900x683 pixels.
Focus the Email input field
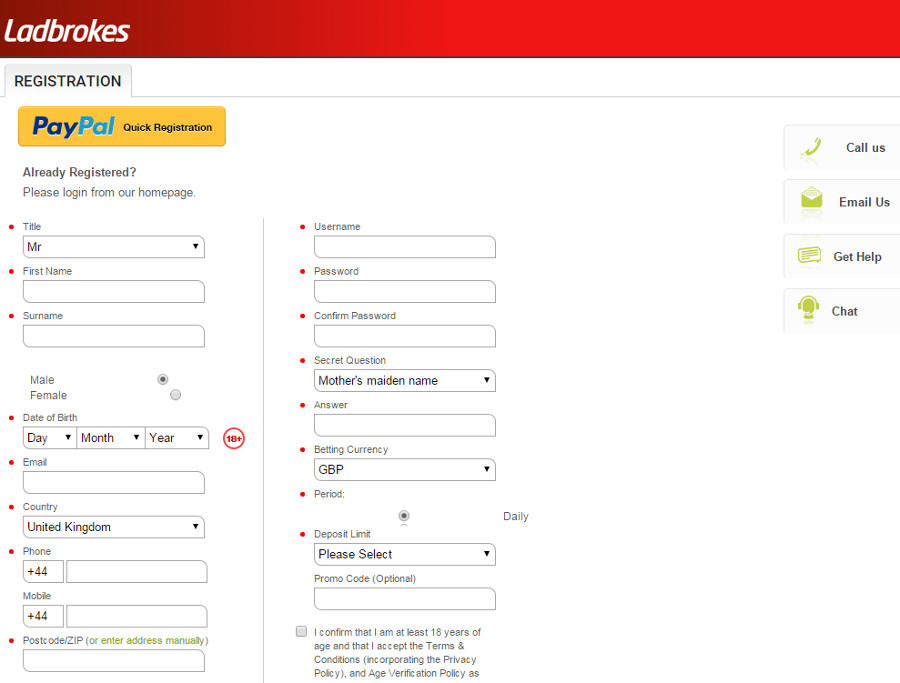pos(114,483)
